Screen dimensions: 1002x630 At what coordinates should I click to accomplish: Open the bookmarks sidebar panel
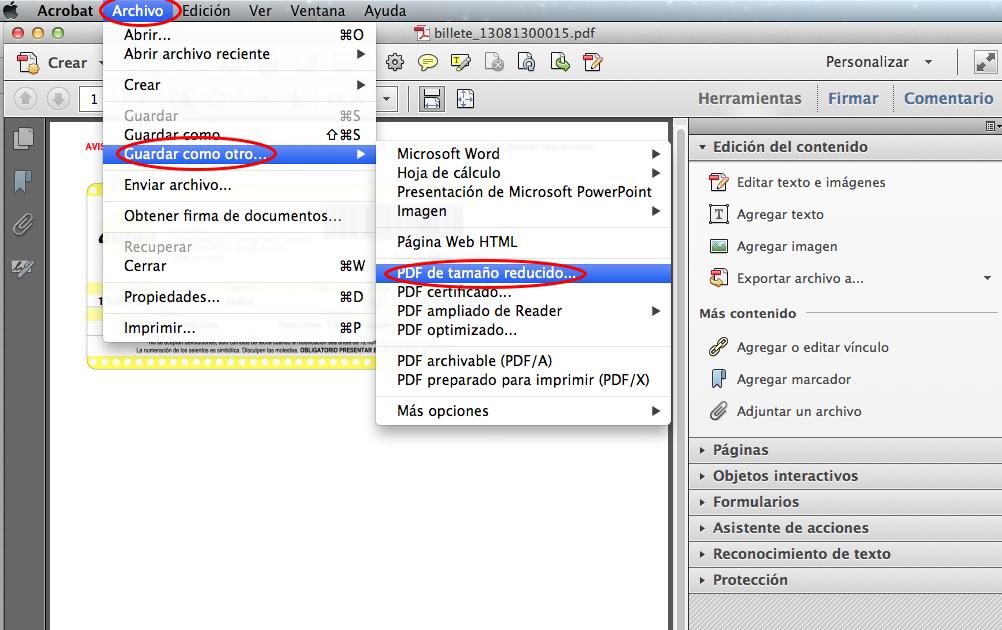click(x=22, y=182)
